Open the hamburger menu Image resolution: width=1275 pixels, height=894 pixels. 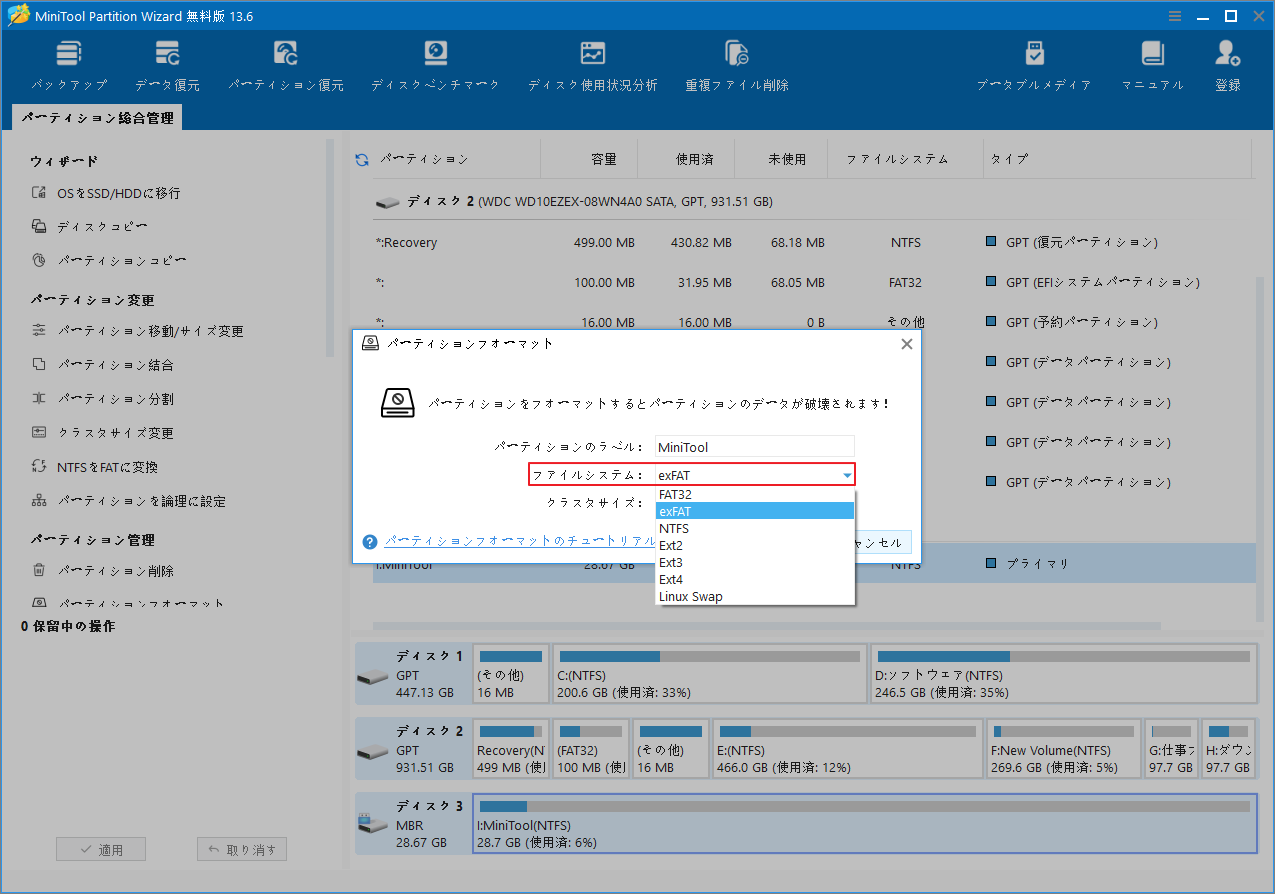[x=1174, y=15]
